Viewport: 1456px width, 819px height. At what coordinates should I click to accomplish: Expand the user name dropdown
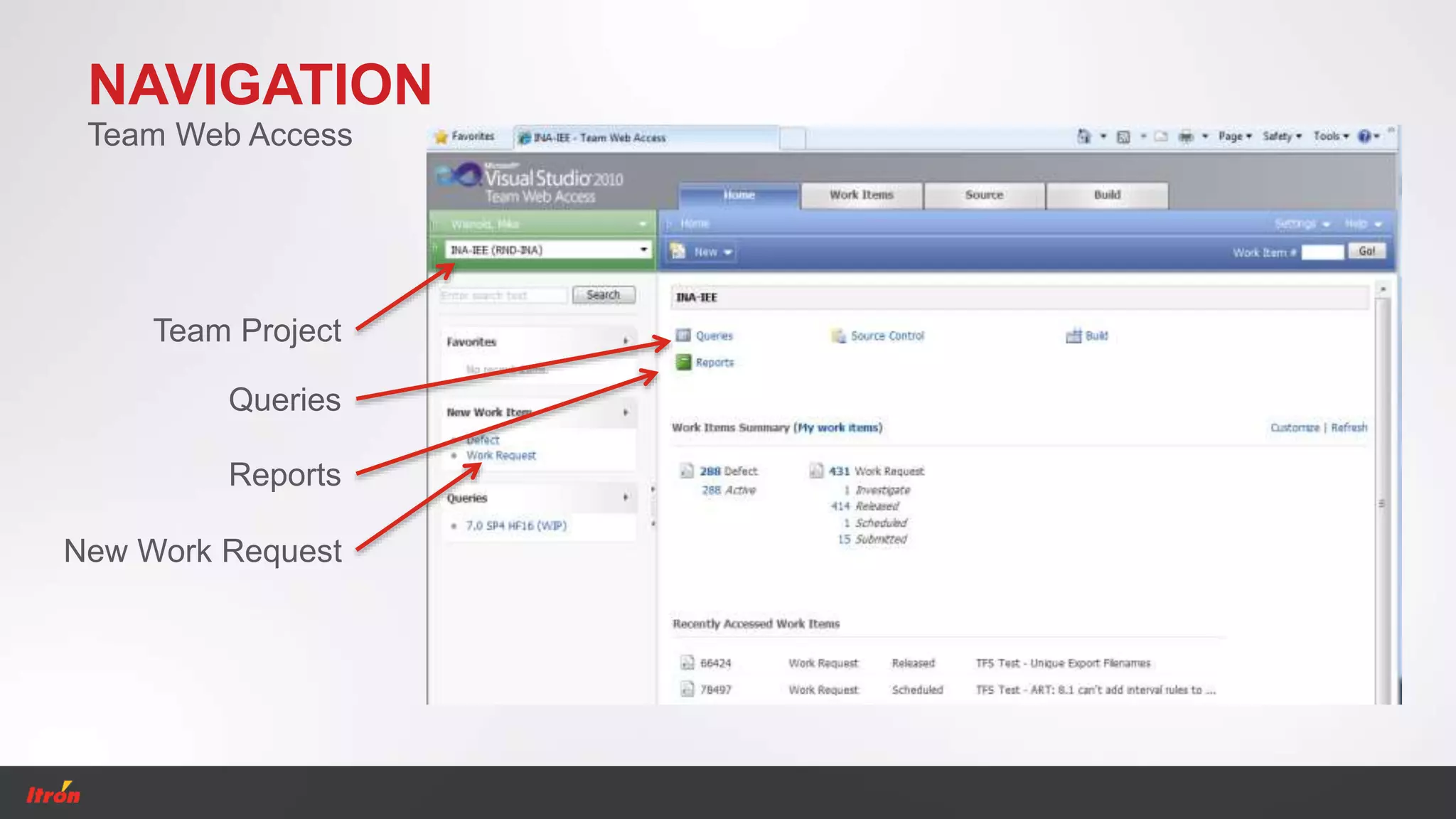(643, 224)
